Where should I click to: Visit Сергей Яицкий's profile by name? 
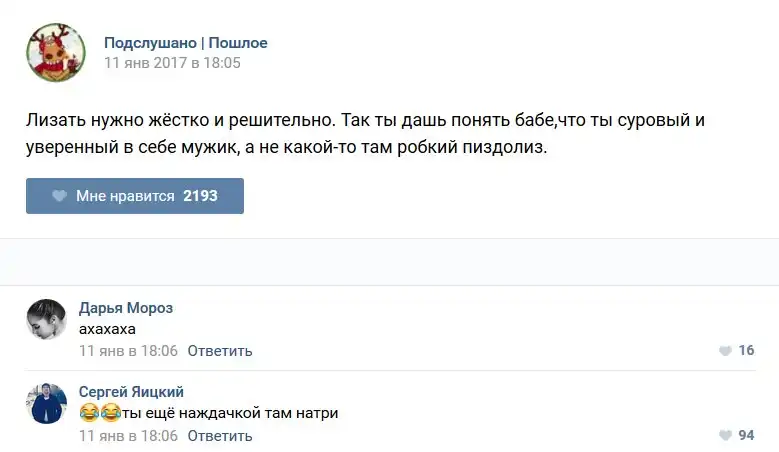pyautogui.click(x=131, y=392)
